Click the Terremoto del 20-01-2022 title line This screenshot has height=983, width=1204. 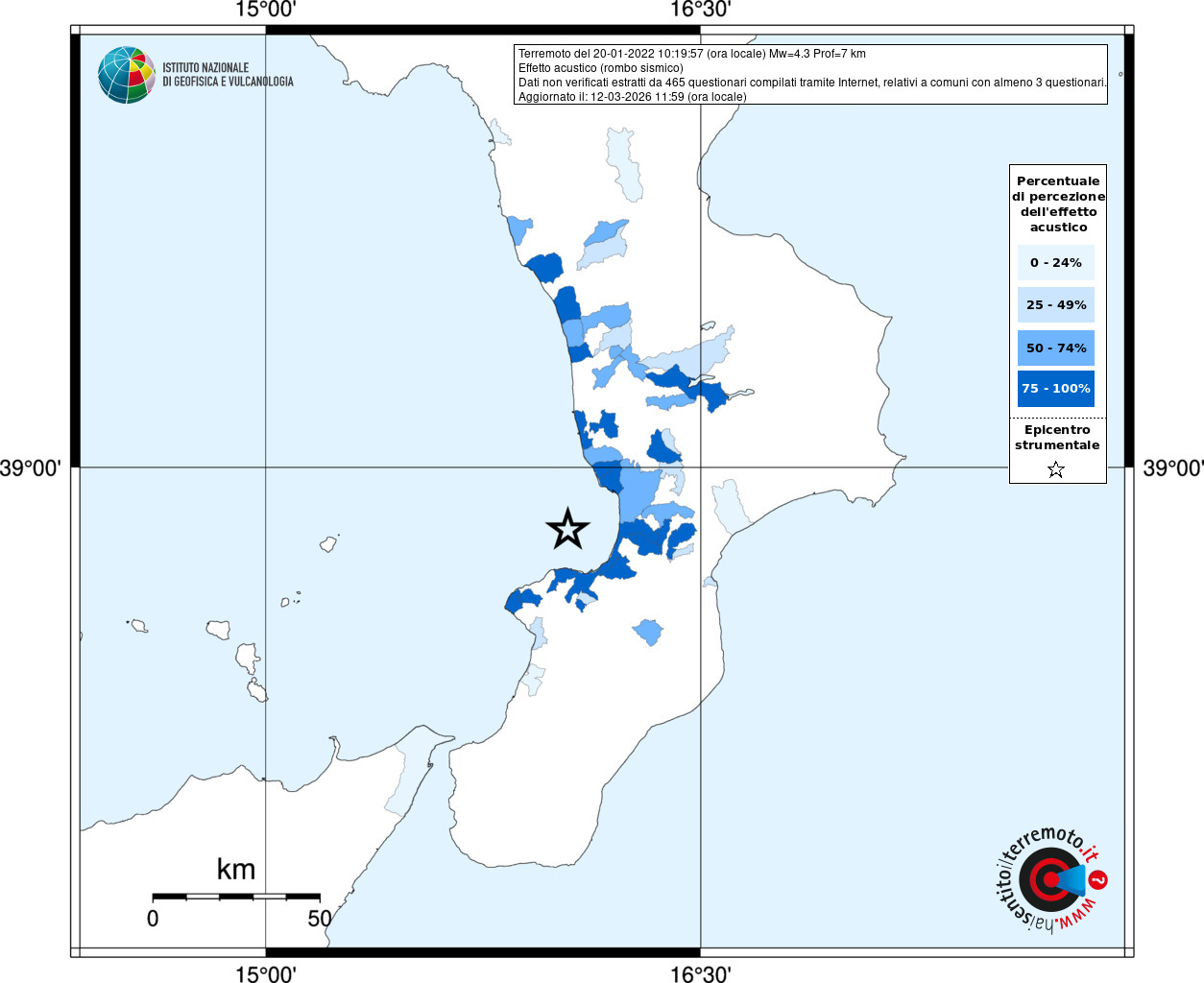691,54
